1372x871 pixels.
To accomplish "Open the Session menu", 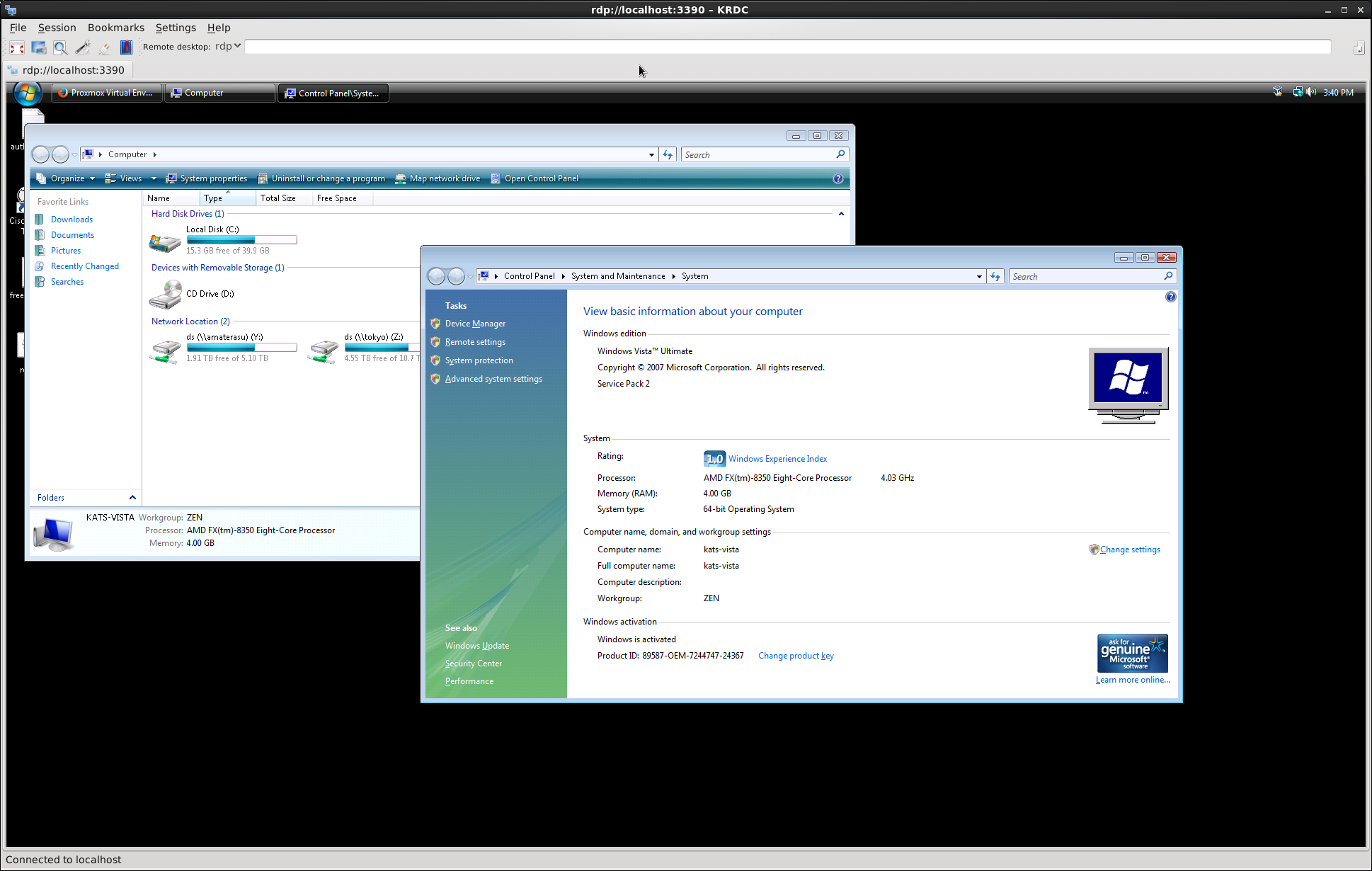I will tap(57, 28).
